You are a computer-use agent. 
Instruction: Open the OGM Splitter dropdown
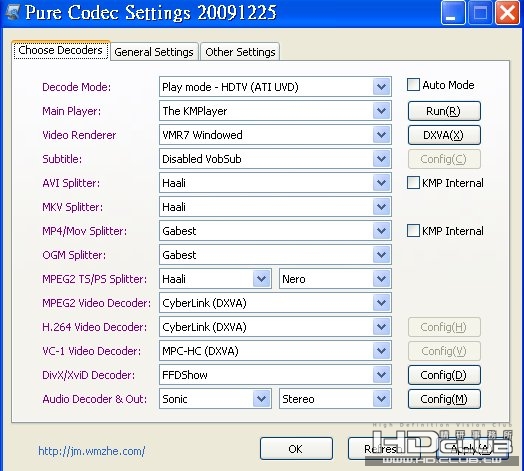coord(381,255)
